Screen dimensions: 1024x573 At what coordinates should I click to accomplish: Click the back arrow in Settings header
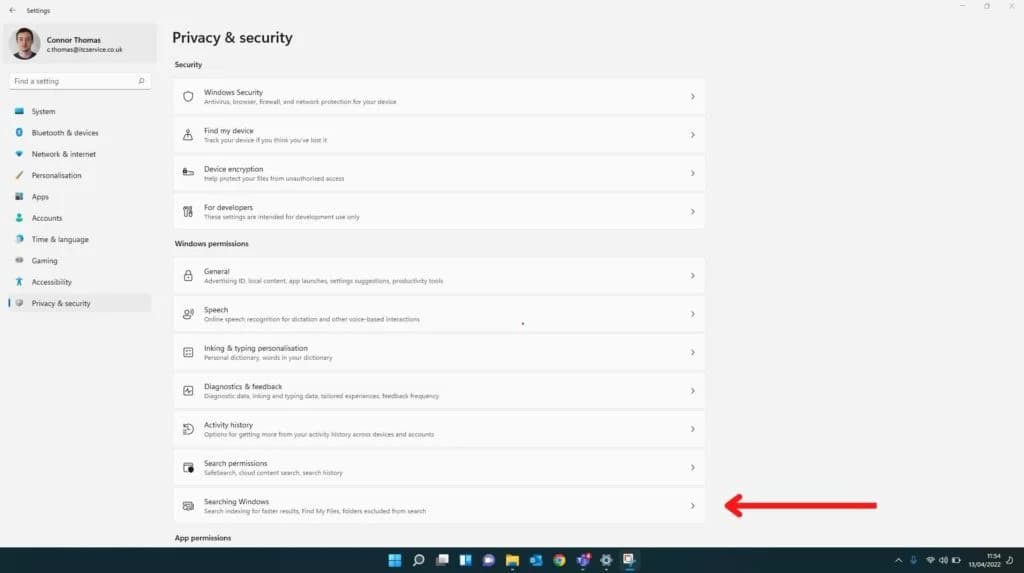(12, 10)
